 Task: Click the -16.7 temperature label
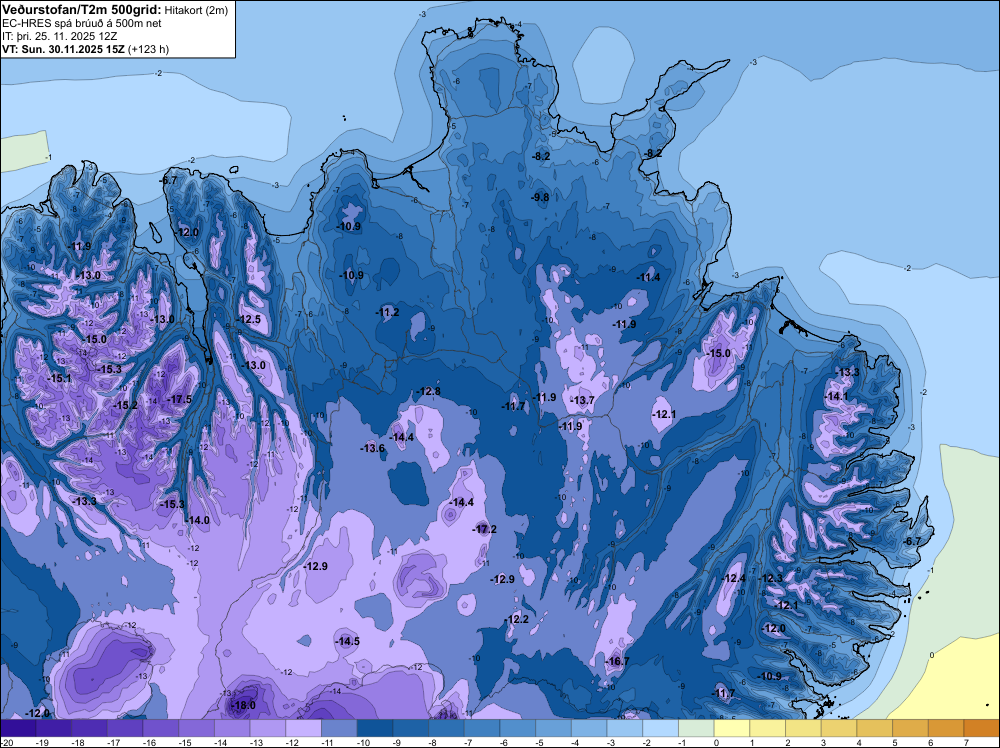click(x=617, y=661)
